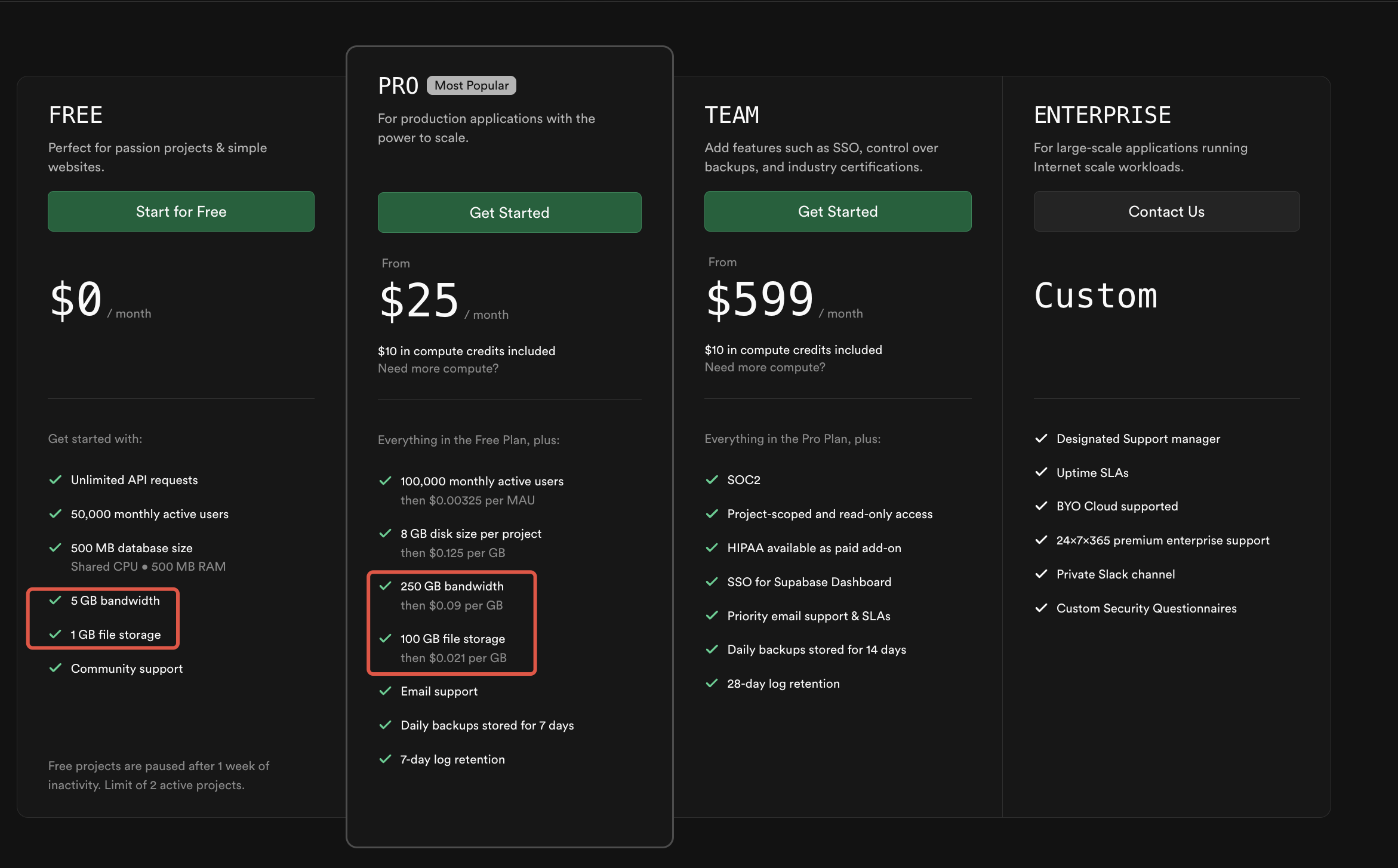1398x868 pixels.
Task: Click the $25 PRO price
Action: (419, 300)
